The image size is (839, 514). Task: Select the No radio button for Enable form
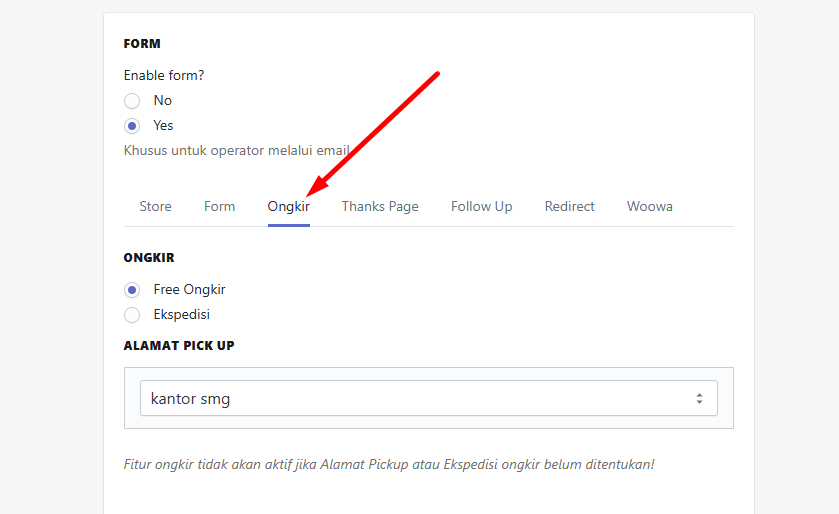[x=132, y=101]
